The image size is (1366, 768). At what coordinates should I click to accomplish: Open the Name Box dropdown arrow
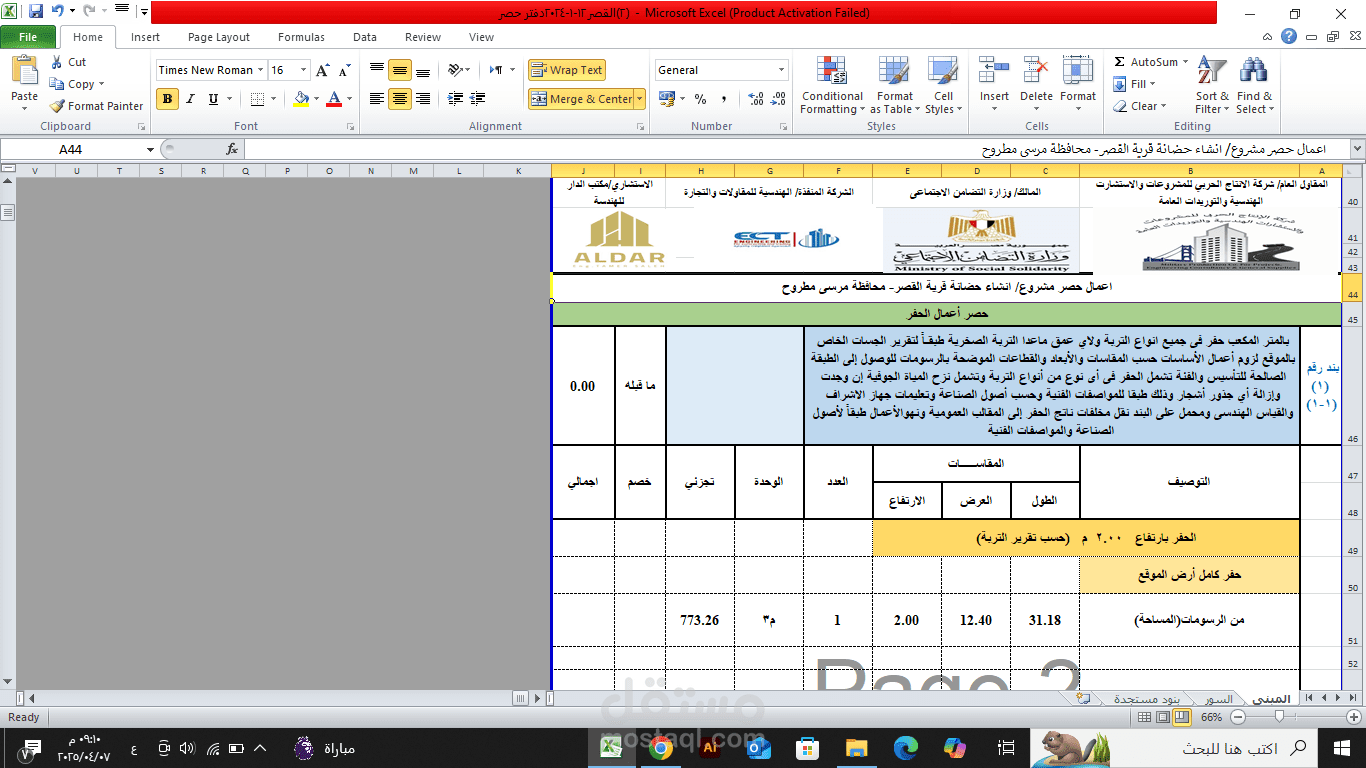pos(151,149)
